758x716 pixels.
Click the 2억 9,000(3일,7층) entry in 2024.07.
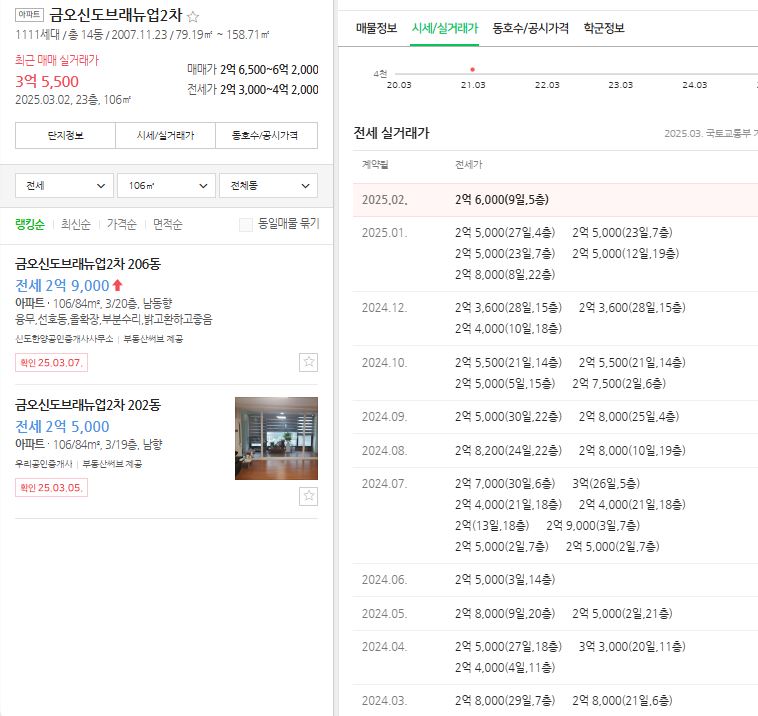pyautogui.click(x=593, y=526)
